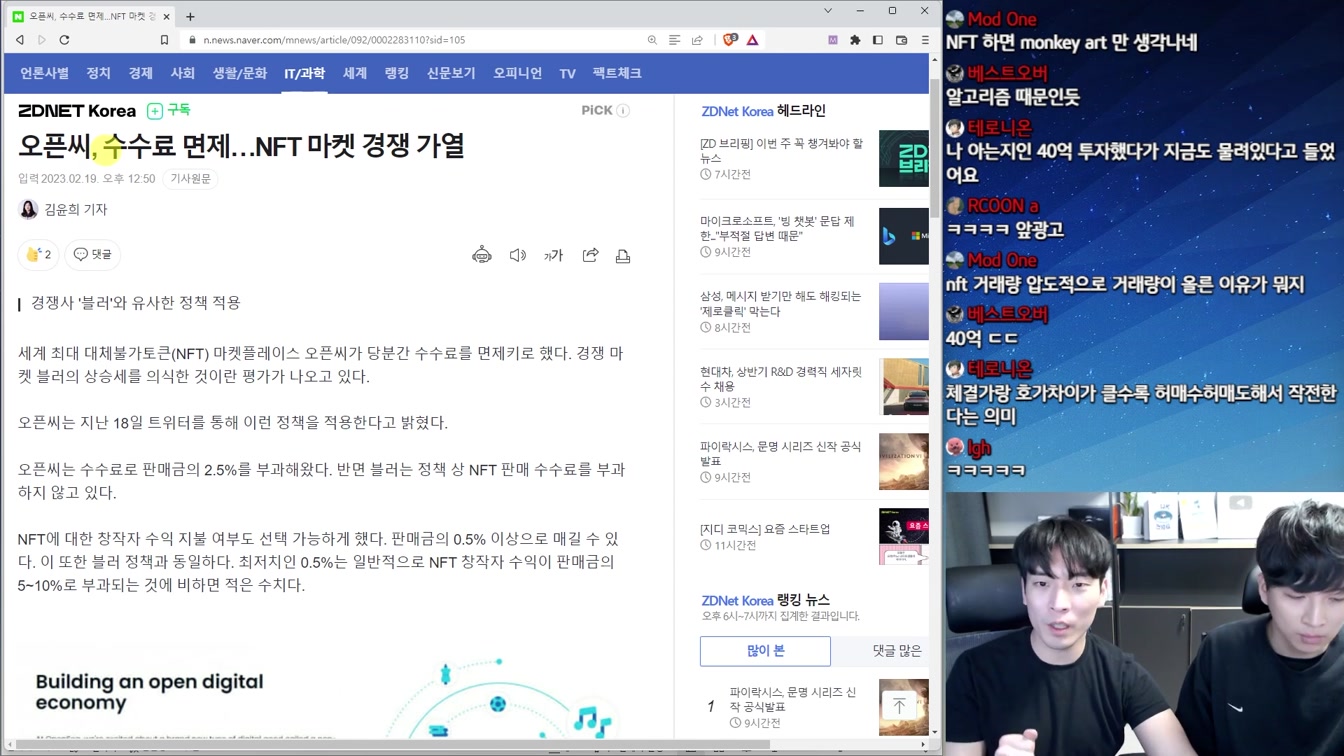The width and height of the screenshot is (1344, 756).
Task: Share the article via share icon
Action: (590, 255)
